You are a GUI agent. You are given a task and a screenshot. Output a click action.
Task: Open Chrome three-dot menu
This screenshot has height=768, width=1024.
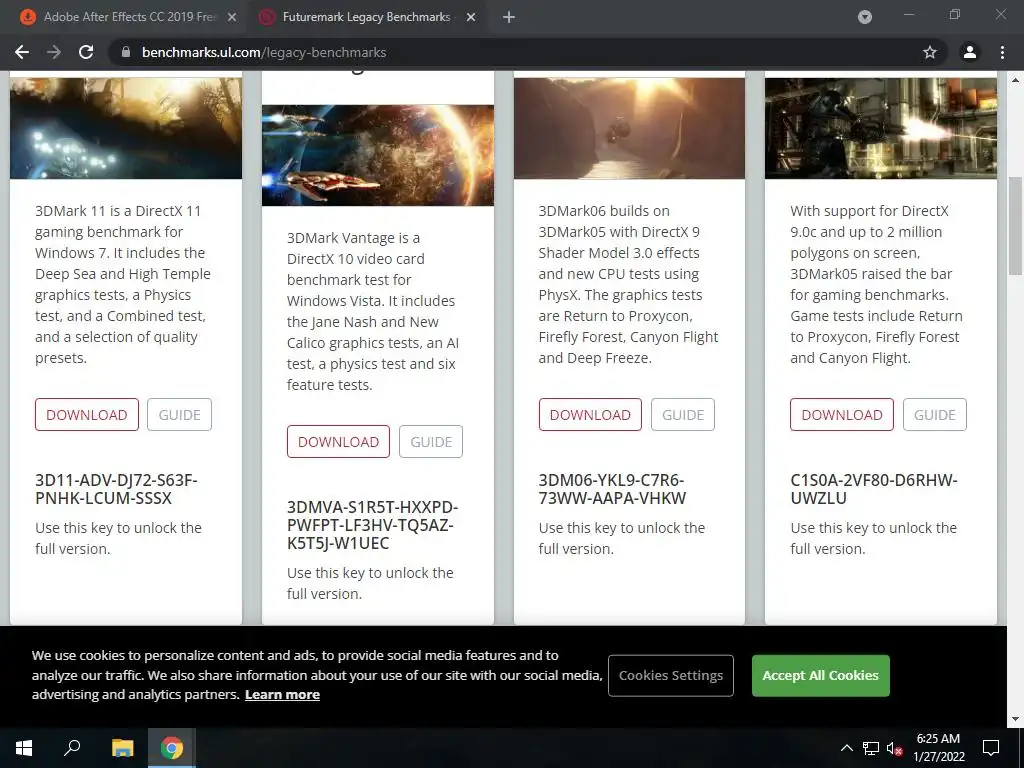[x=1002, y=52]
